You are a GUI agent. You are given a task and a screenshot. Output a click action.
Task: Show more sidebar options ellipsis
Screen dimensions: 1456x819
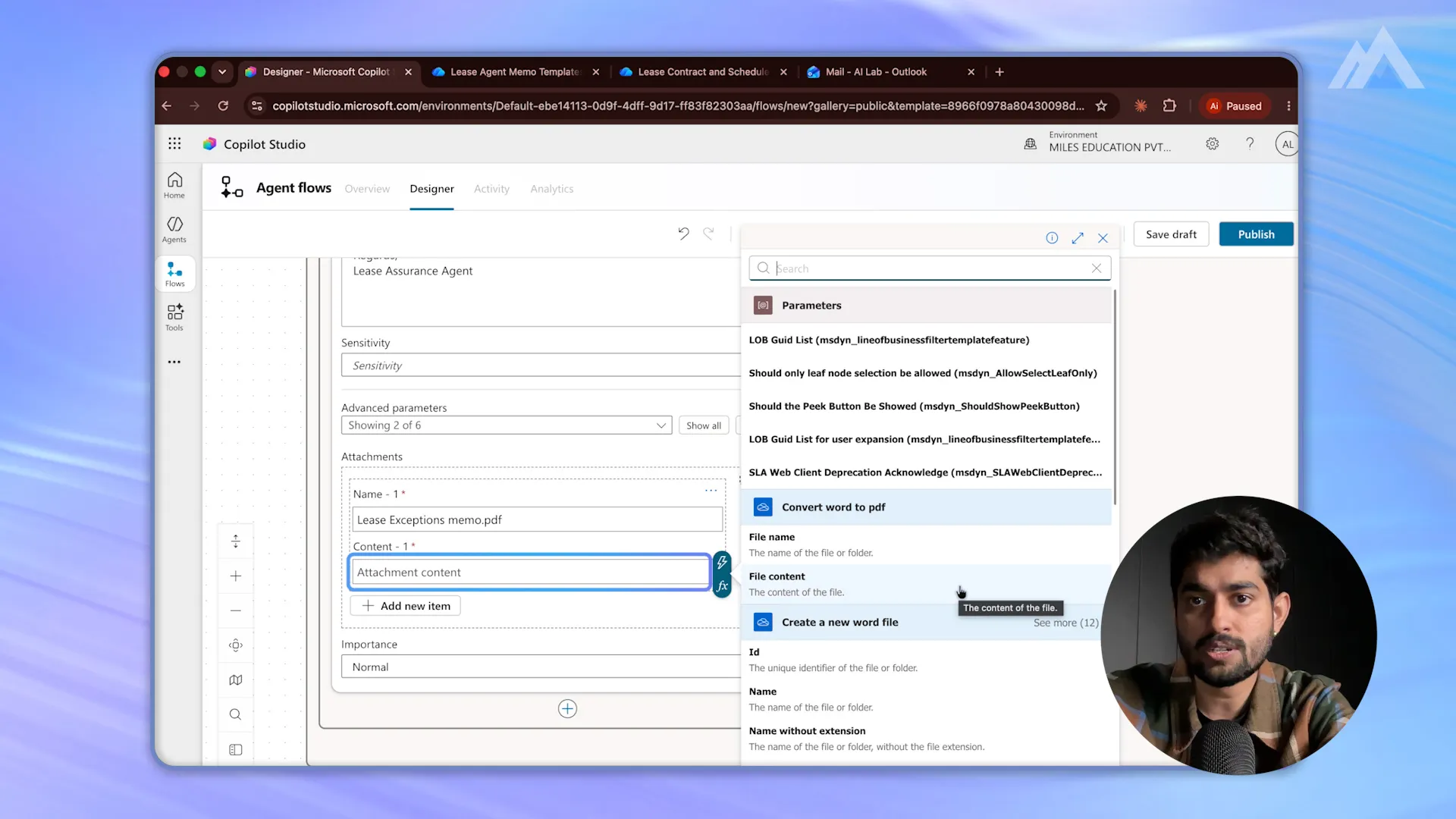(174, 362)
